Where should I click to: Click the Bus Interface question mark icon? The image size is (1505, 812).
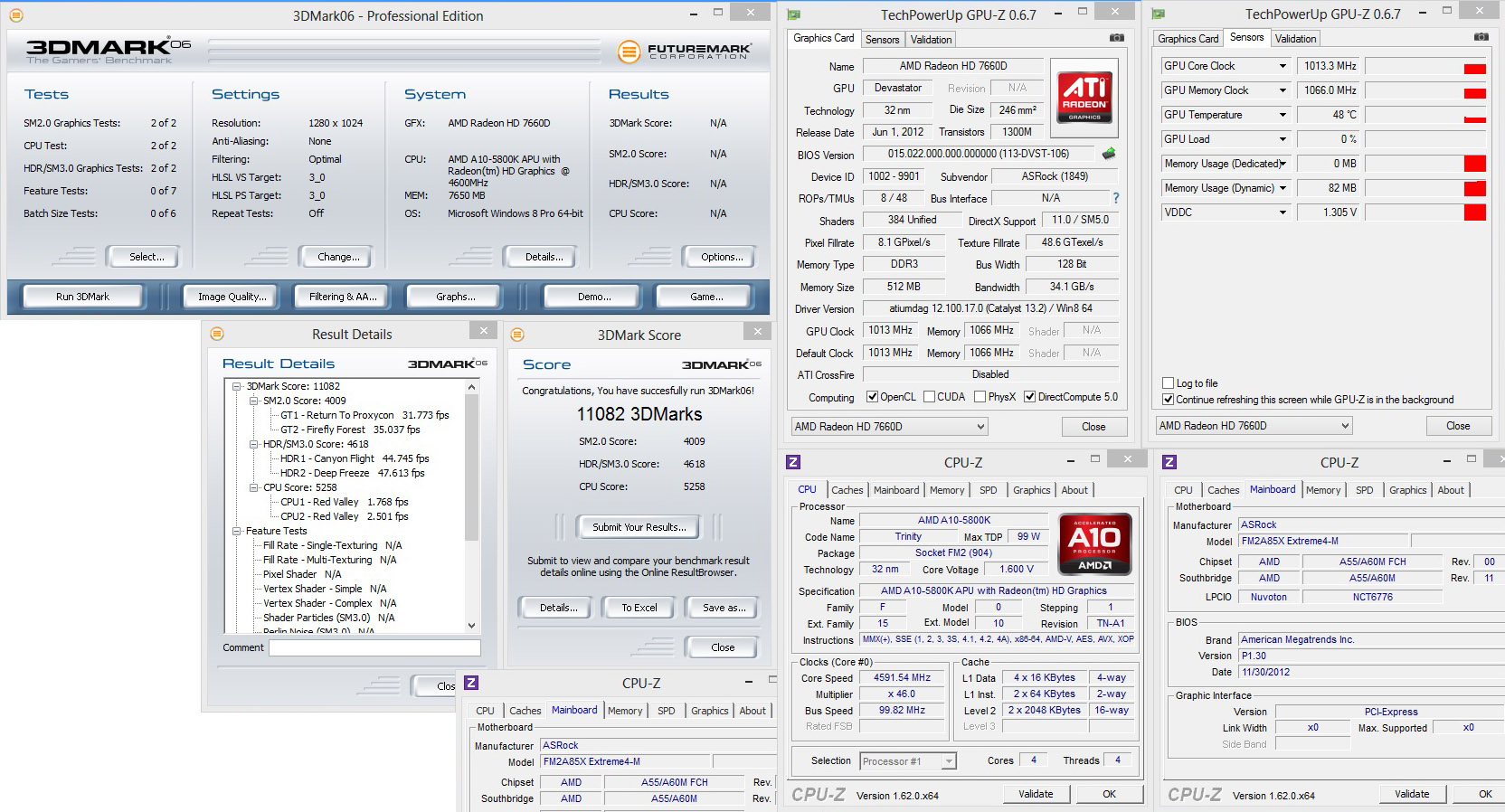coord(1115,198)
